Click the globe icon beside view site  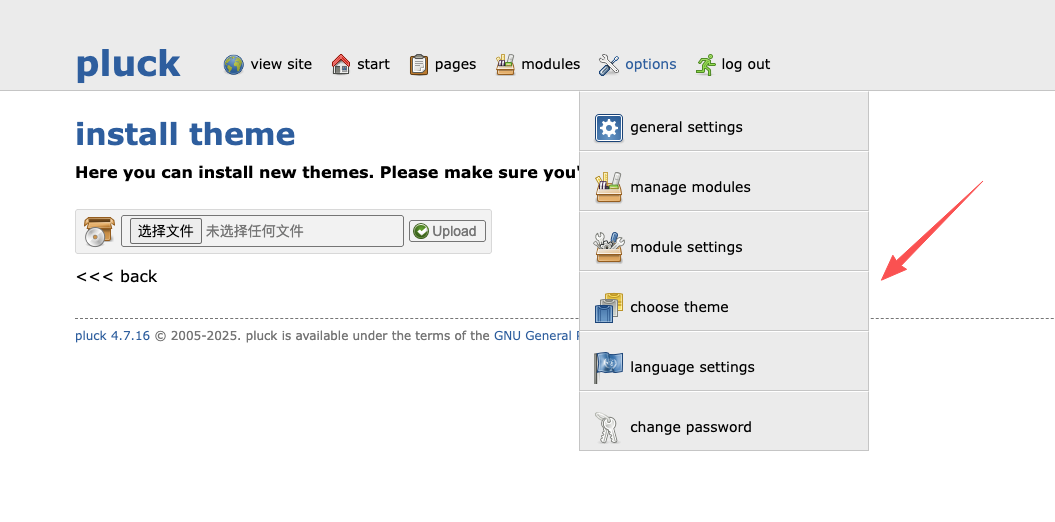(x=234, y=65)
